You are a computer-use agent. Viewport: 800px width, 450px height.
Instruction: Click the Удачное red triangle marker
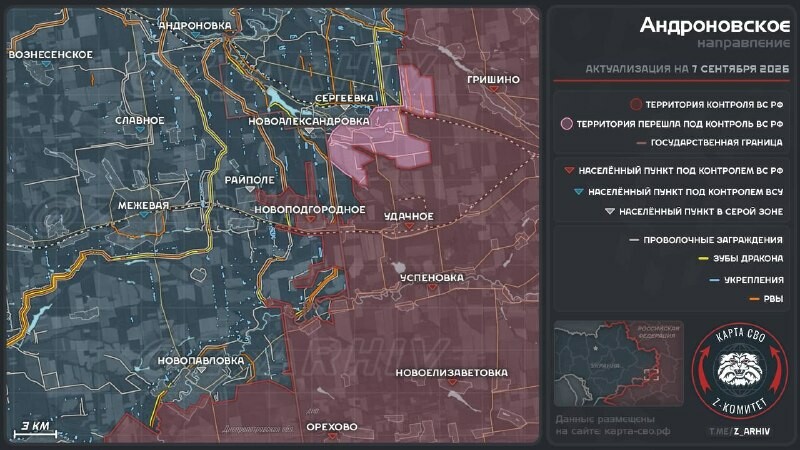click(409, 226)
